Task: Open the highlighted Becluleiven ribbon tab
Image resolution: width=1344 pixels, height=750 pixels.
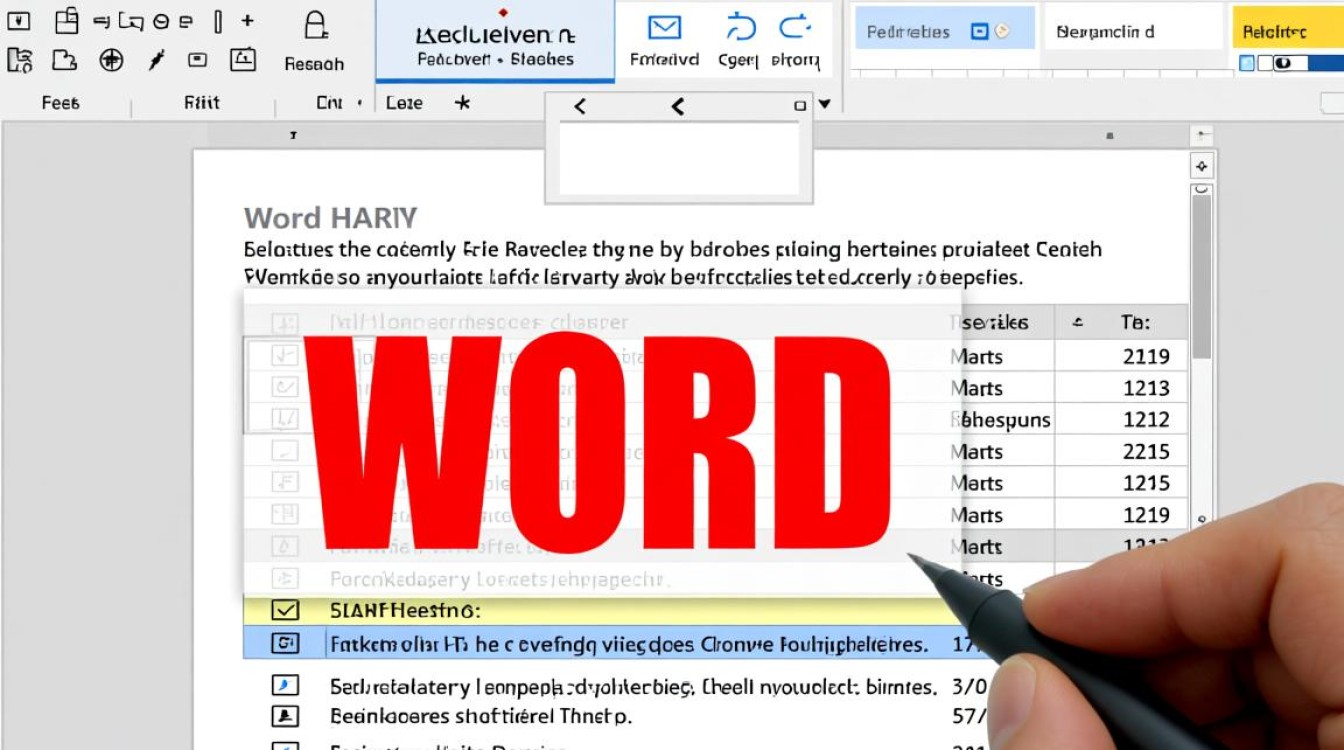Action: click(x=495, y=40)
